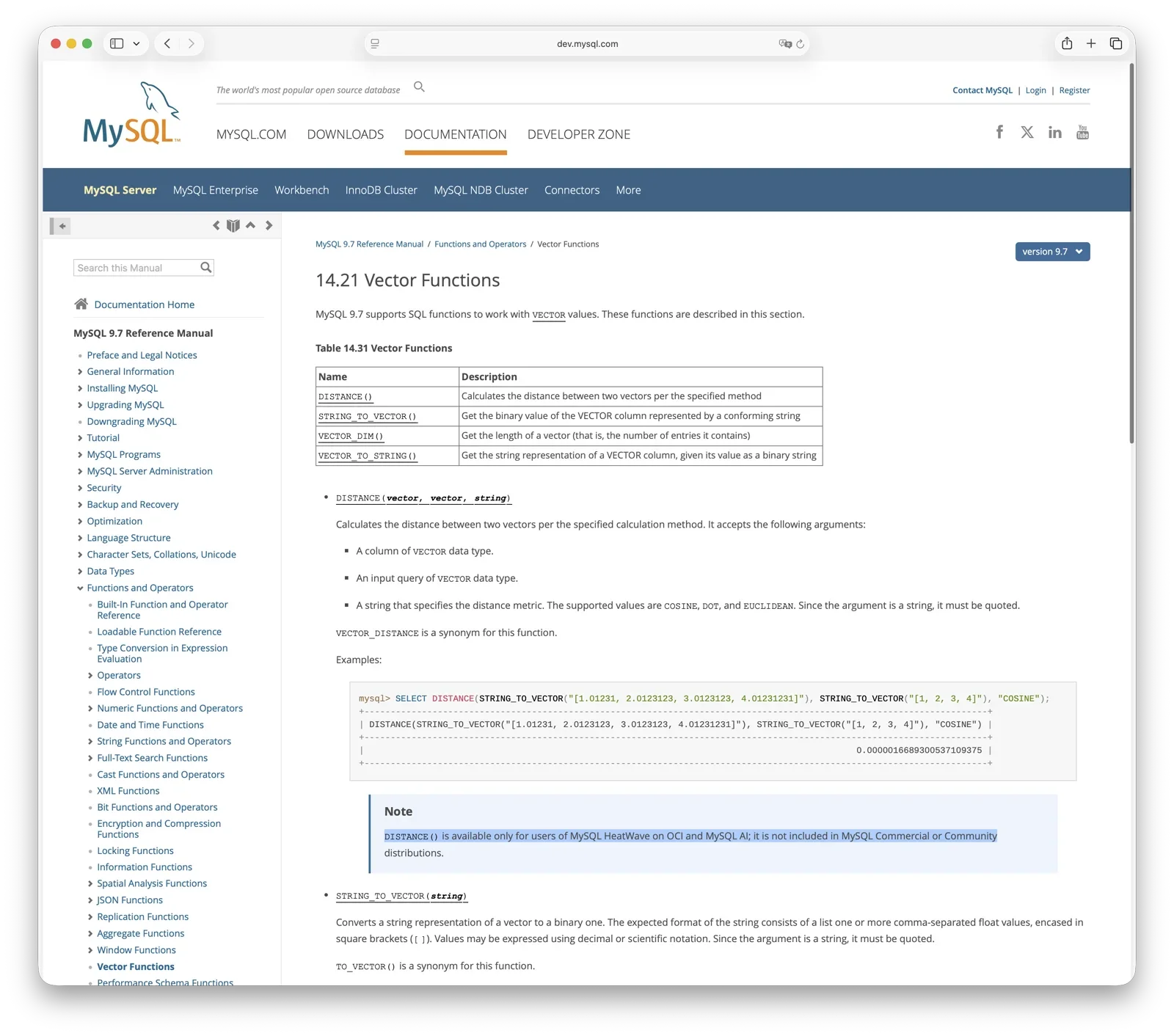Viewport: 1174px width, 1036px height.
Task: Open the Safari share icon
Action: 1067,43
